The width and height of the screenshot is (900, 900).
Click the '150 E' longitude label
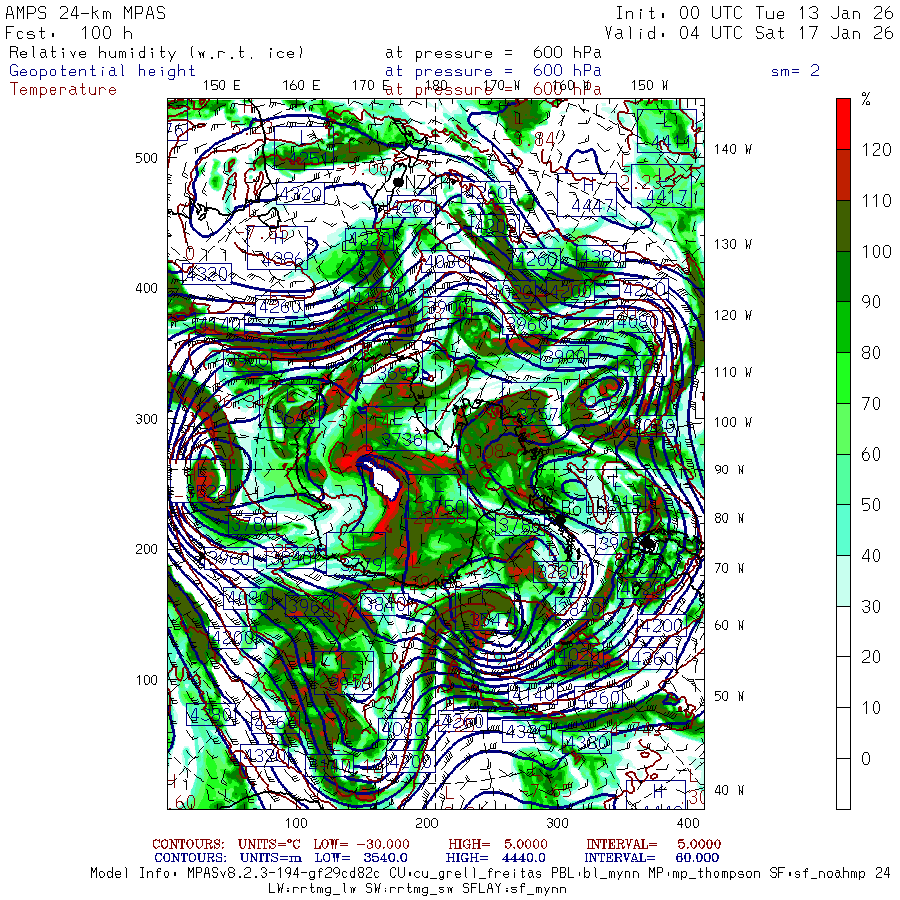point(222,86)
